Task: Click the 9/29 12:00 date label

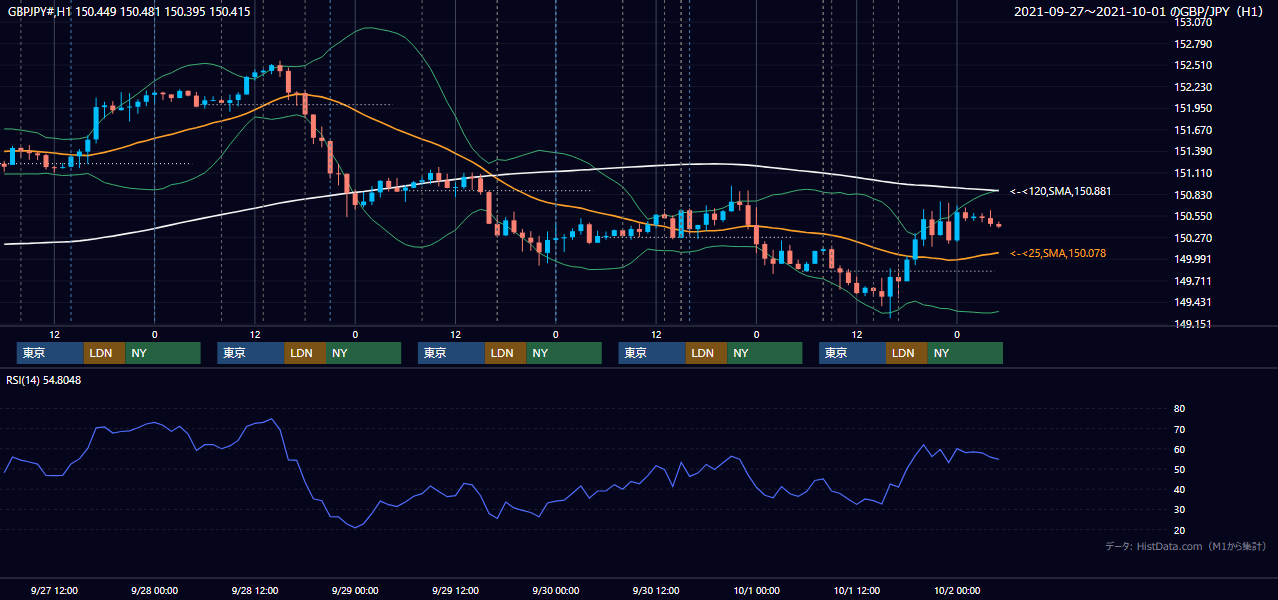Action: coord(455,590)
